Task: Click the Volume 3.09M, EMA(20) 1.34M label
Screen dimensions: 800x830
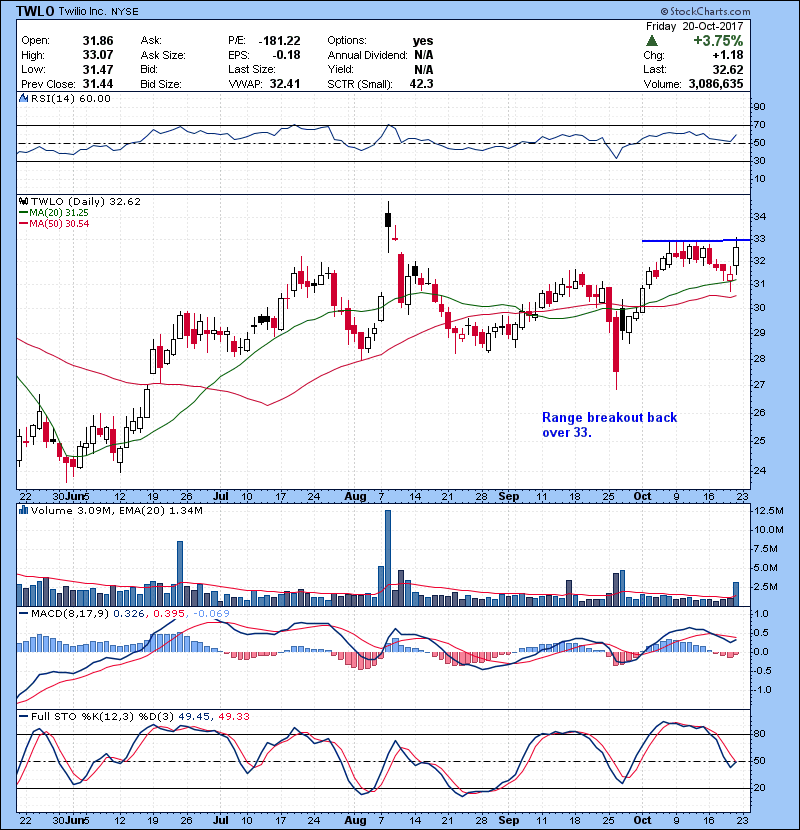Action: click(x=116, y=510)
